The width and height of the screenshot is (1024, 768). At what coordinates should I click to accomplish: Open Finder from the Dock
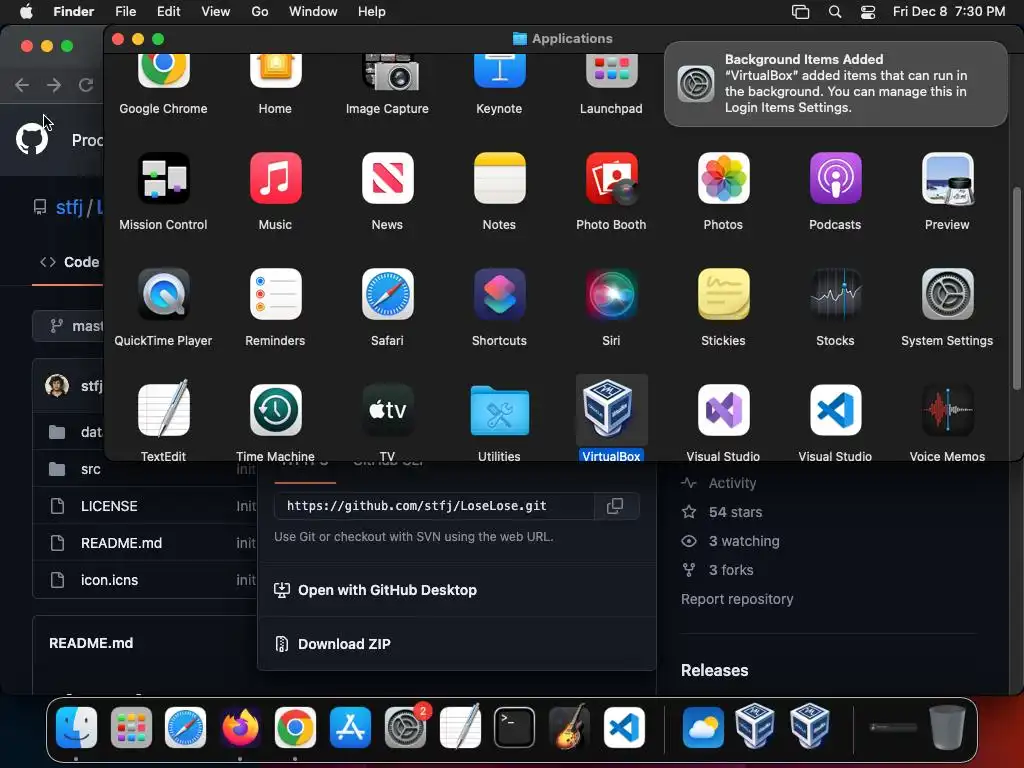coord(76,727)
